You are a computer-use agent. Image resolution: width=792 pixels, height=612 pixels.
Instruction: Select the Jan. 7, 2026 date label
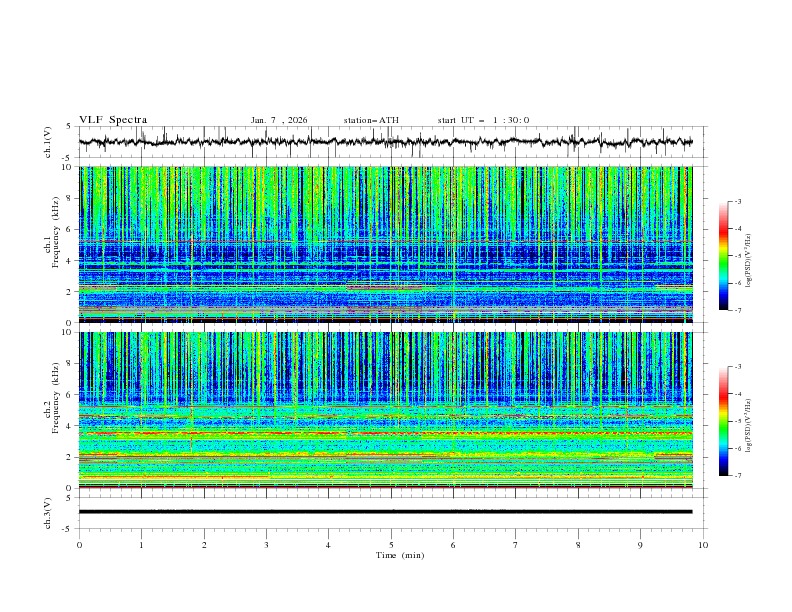tap(279, 120)
